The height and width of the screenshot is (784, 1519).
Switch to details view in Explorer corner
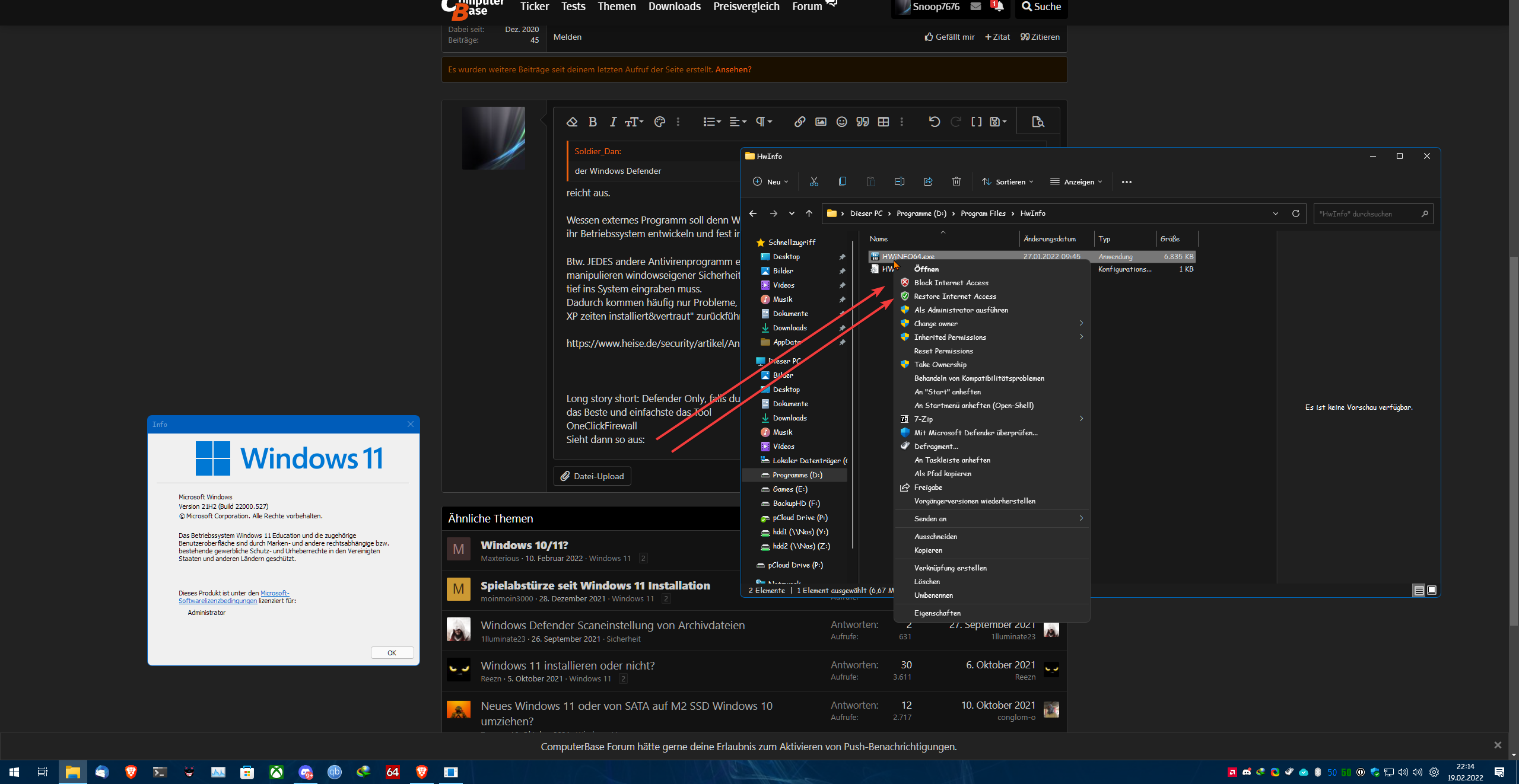[1419, 590]
